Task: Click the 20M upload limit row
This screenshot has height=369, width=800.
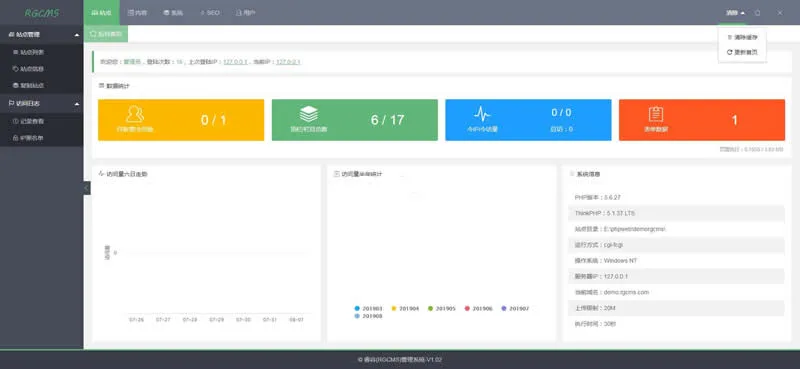Action: pos(676,308)
